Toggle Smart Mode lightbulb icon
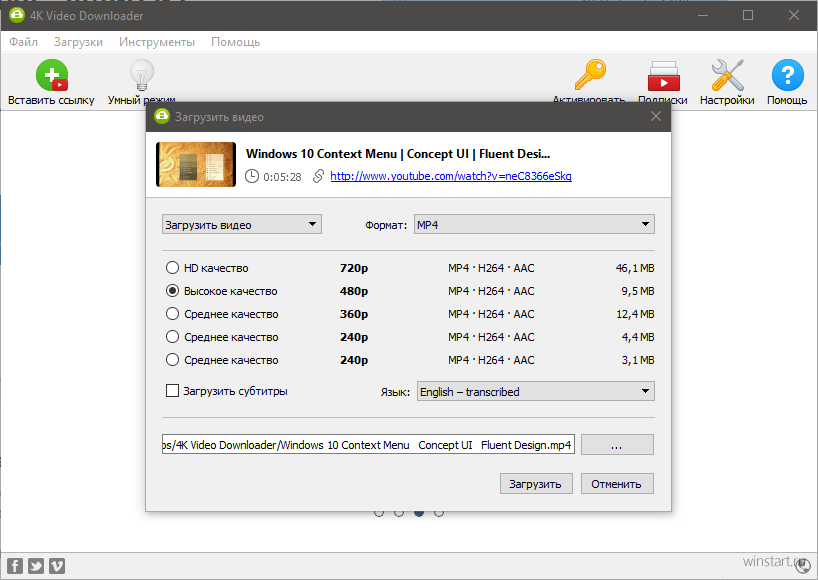 (141, 76)
